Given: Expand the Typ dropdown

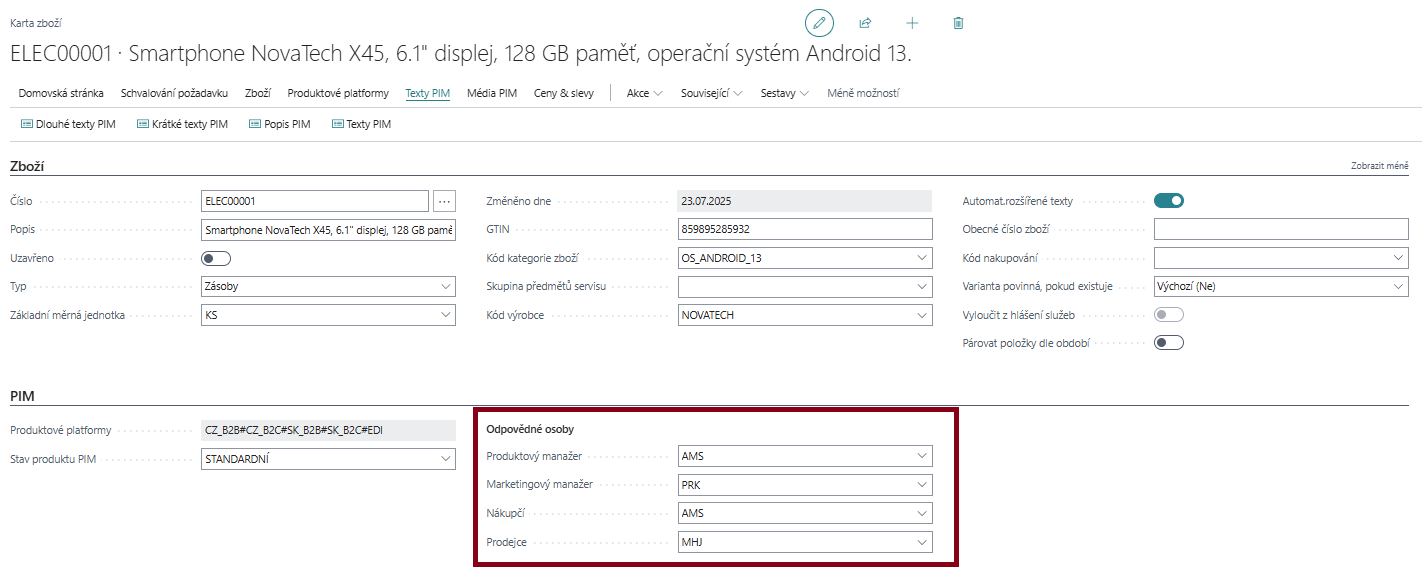Looking at the screenshot, I should 446,287.
